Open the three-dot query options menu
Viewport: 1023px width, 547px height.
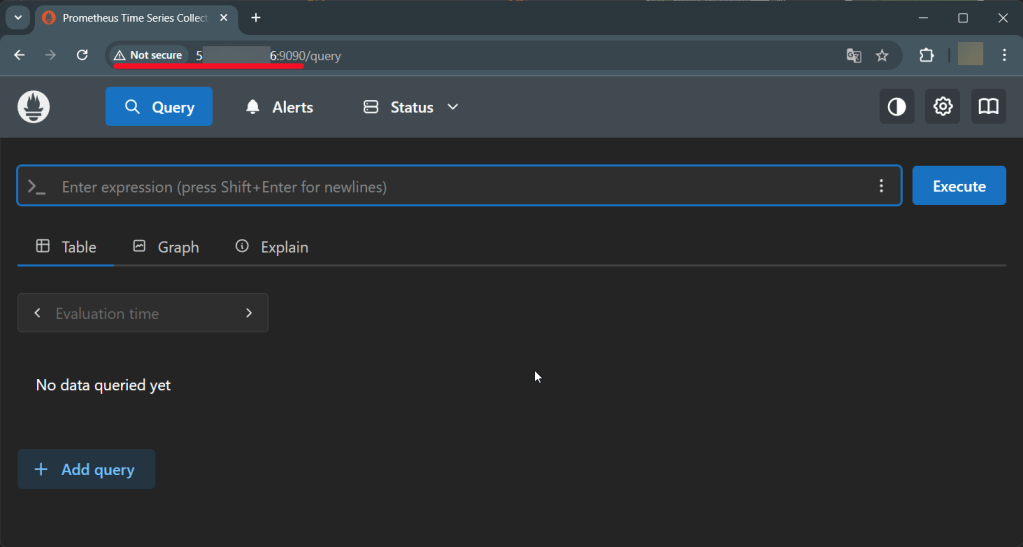(881, 186)
